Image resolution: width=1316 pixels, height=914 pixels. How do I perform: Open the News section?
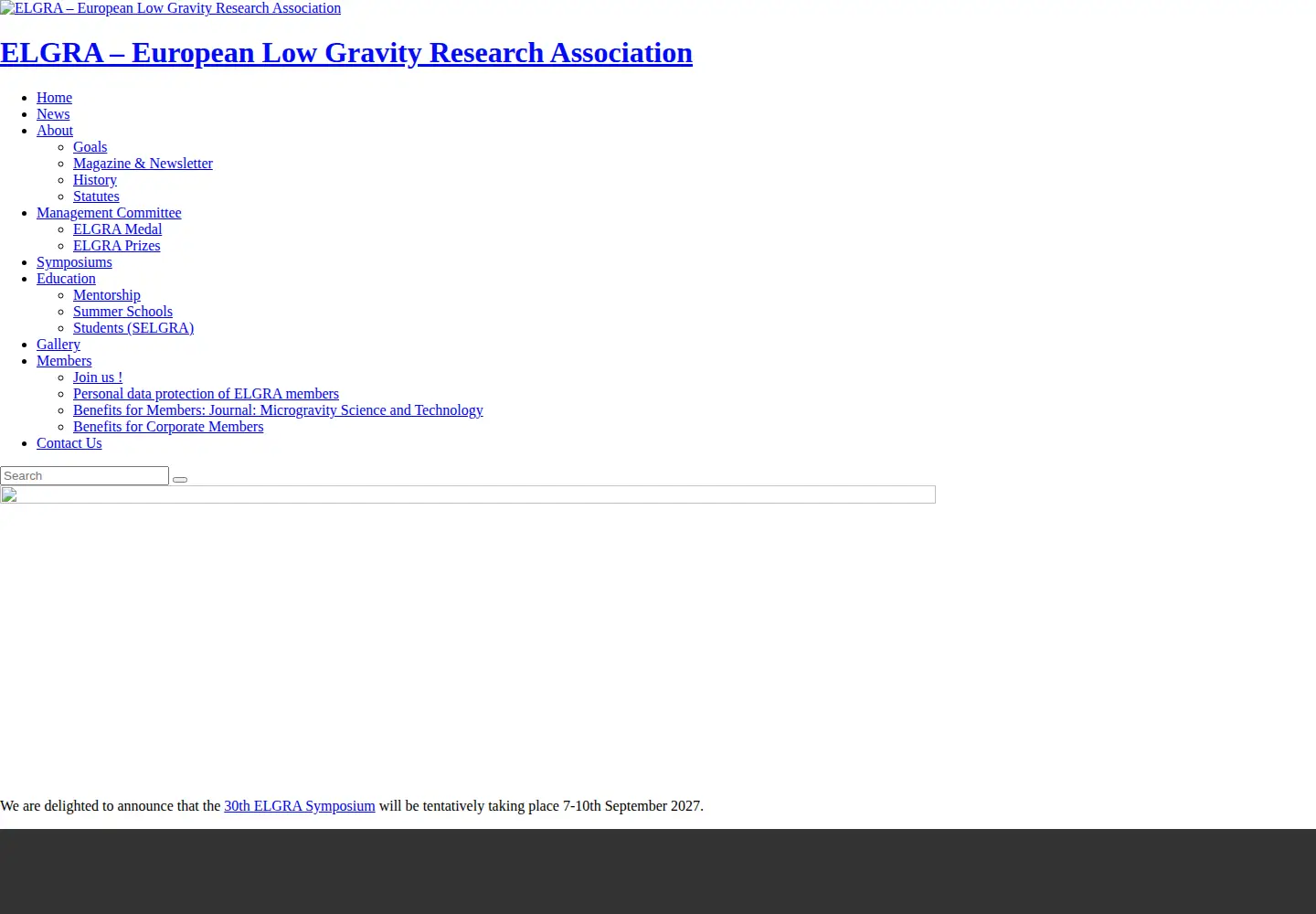[x=53, y=114]
